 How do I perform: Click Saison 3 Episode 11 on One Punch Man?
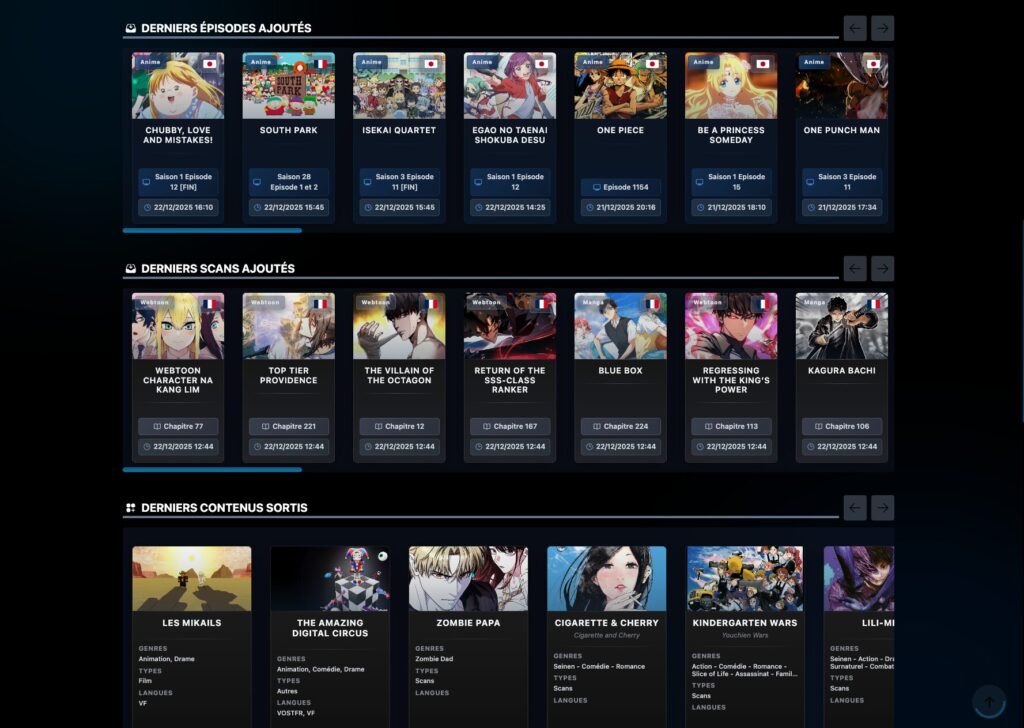pyautogui.click(x=842, y=182)
